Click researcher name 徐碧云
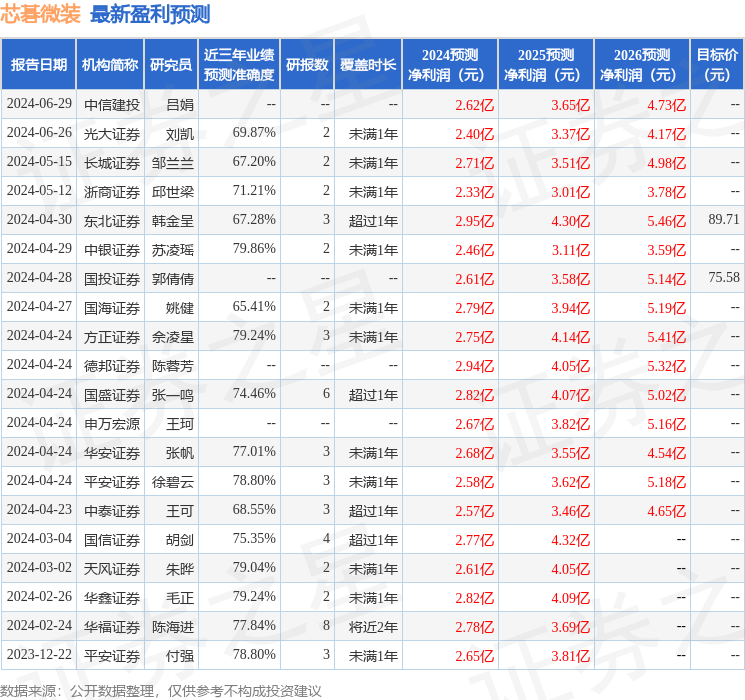The image size is (745, 700). 173,482
